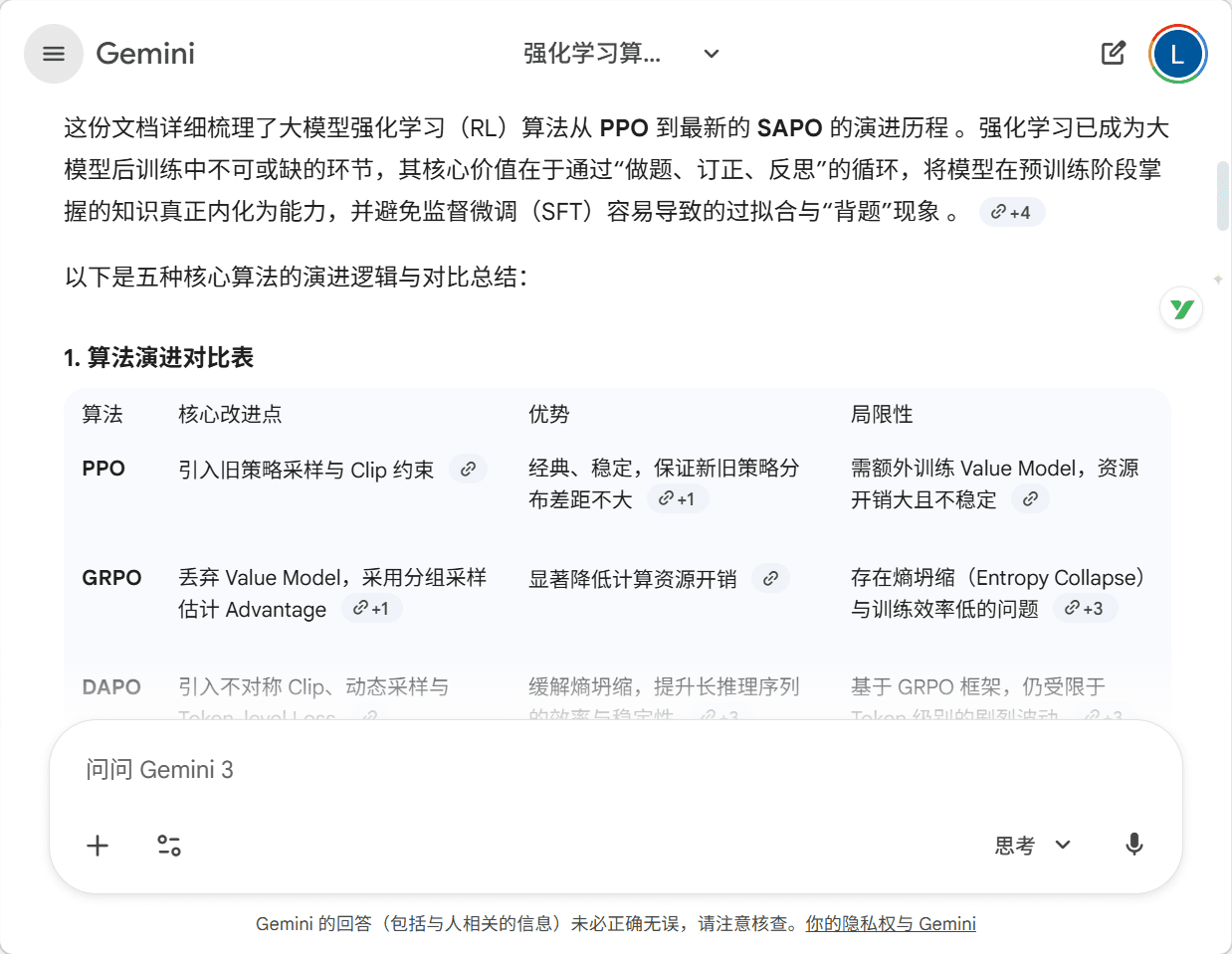Expand +1 sources chip after 估计 Advantage
Viewport: 1232px width, 954px height.
coord(371,609)
